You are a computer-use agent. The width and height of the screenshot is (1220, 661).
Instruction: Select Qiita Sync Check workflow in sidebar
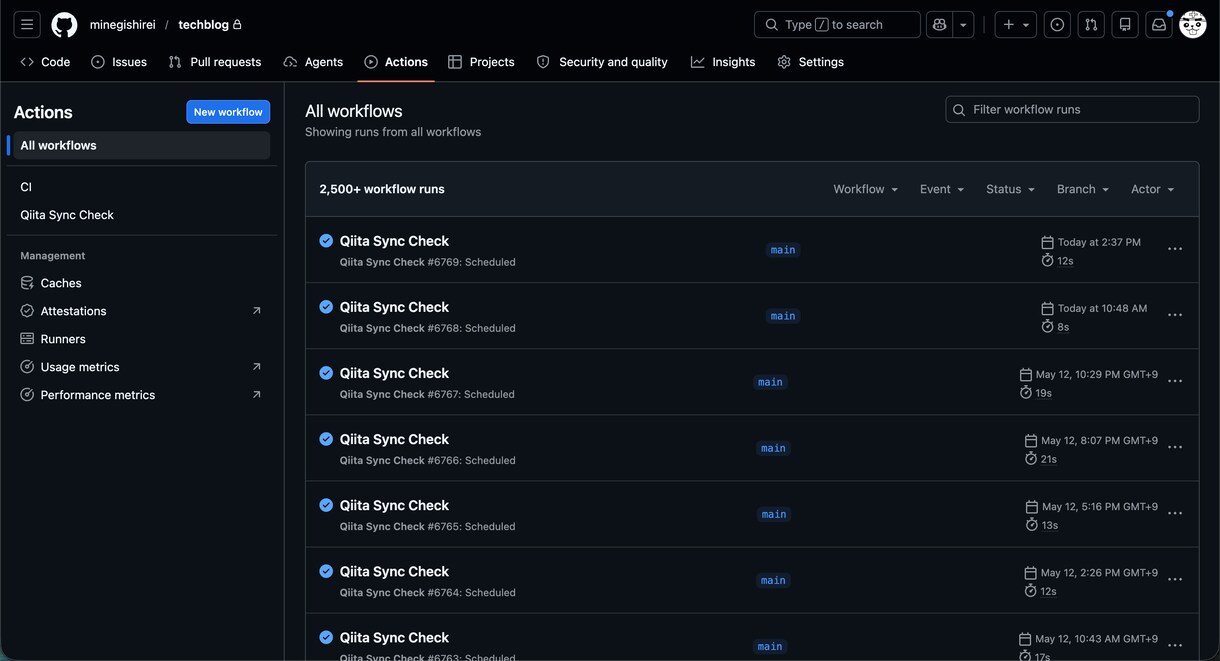pyautogui.click(x=67, y=215)
